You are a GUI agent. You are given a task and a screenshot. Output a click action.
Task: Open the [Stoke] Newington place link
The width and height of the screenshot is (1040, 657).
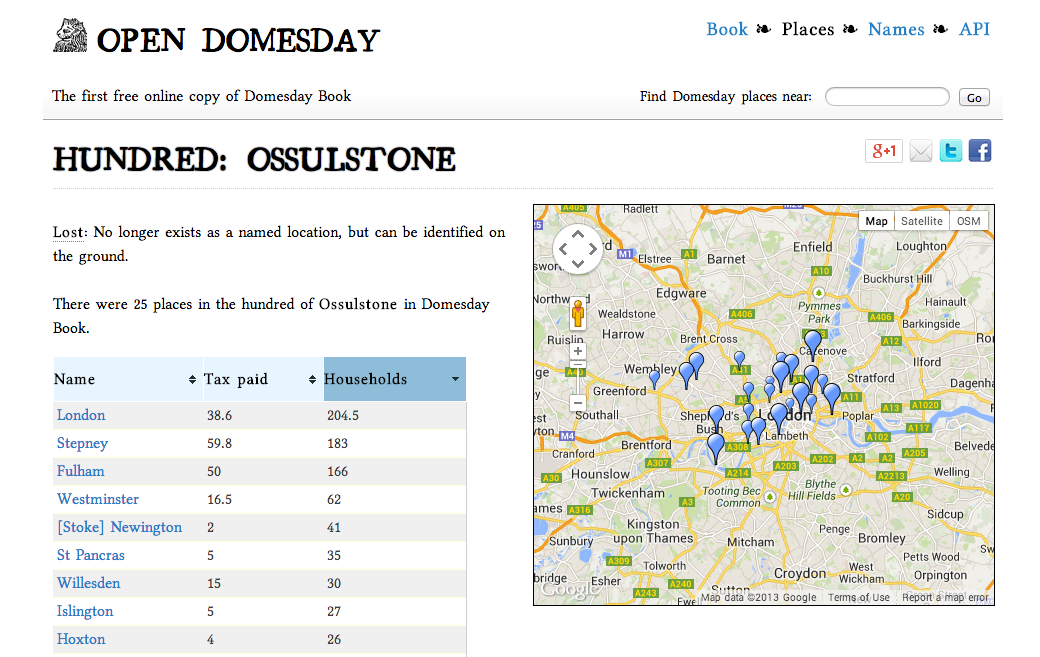(119, 527)
